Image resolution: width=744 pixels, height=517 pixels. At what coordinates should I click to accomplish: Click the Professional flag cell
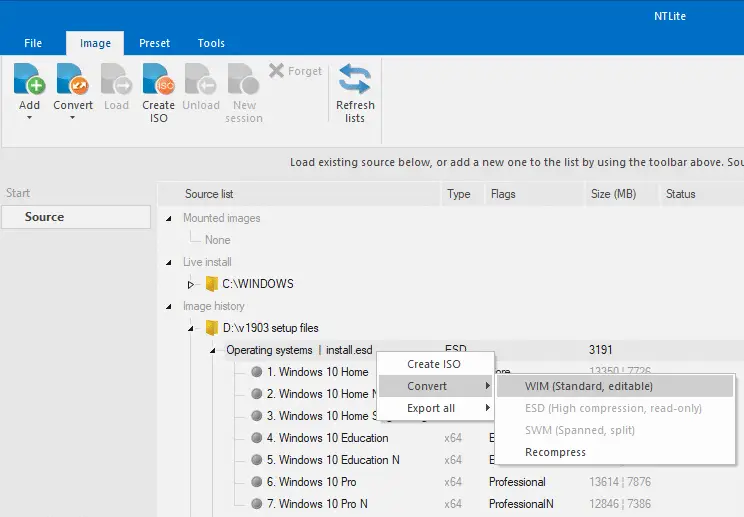(517, 482)
